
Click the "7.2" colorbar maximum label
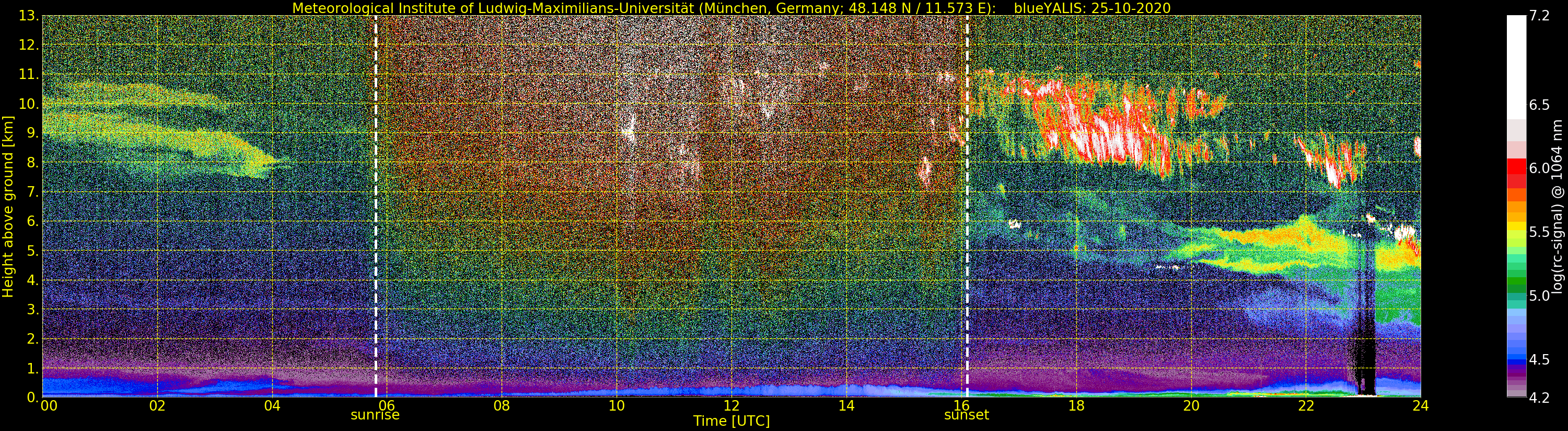coord(1539,16)
